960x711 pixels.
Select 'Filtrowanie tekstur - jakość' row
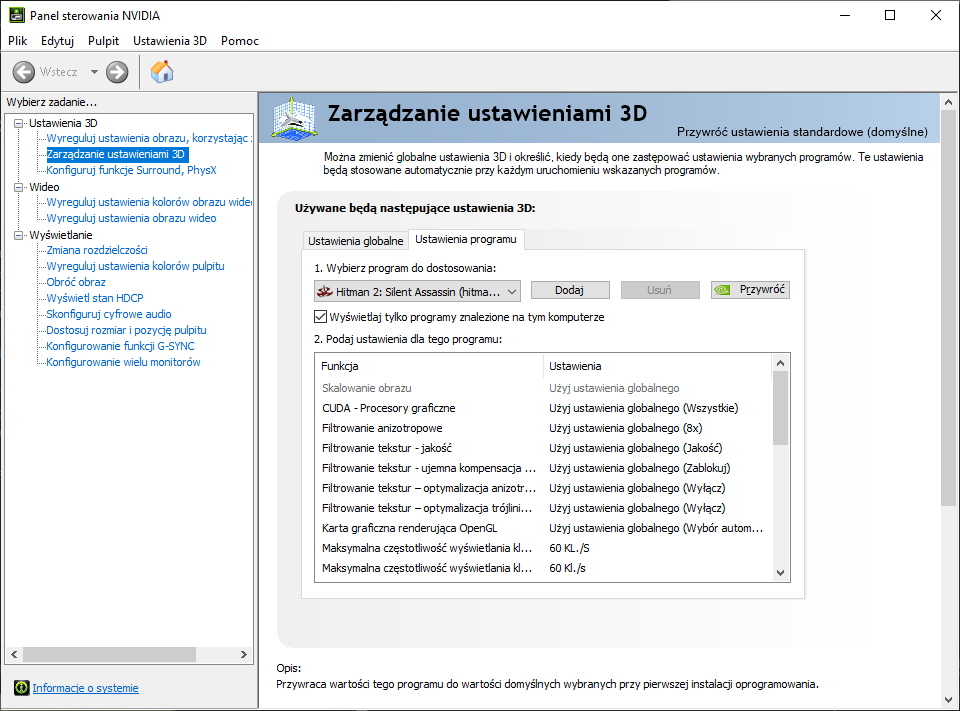544,448
